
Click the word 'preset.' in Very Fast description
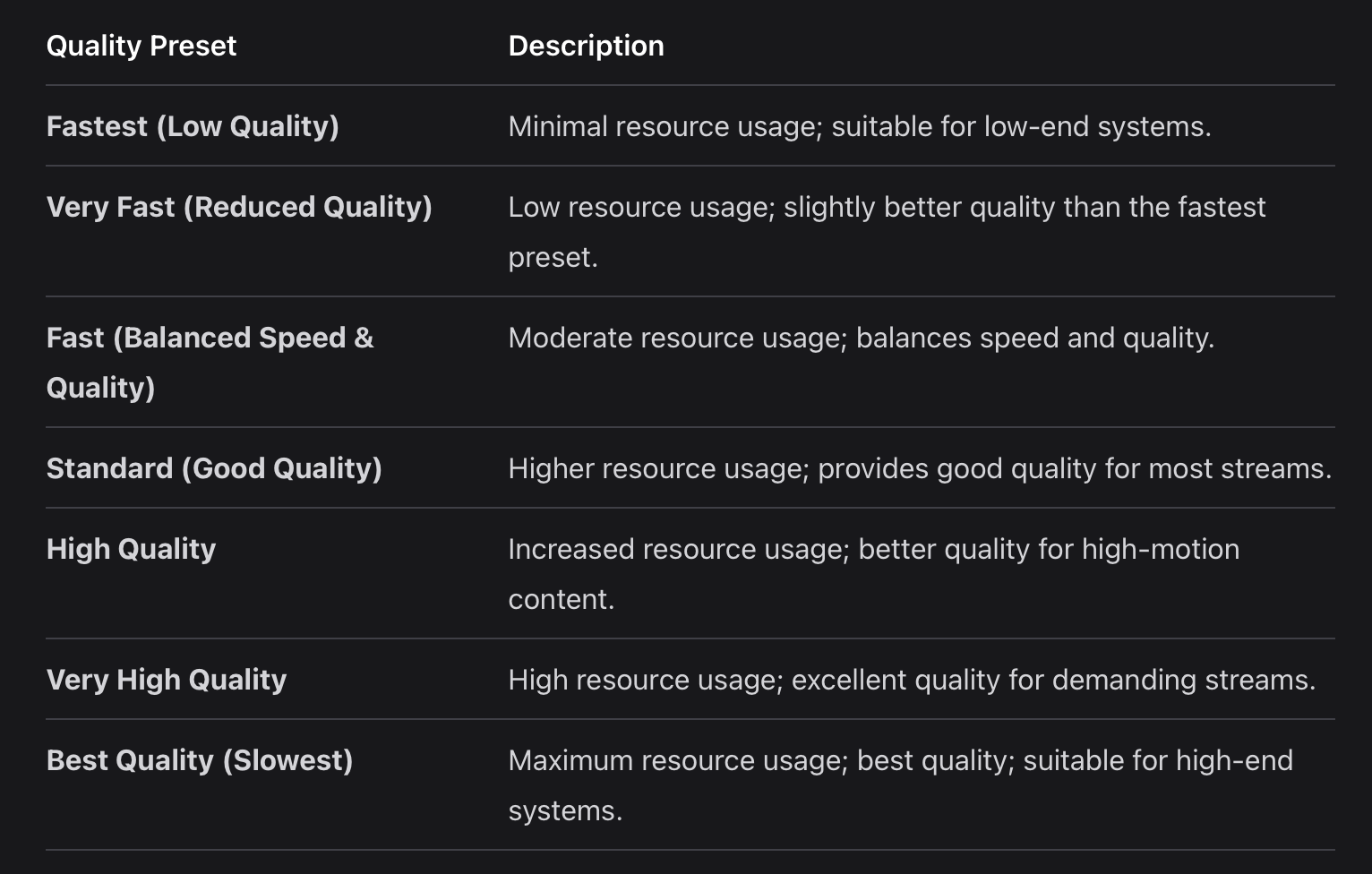point(553,258)
